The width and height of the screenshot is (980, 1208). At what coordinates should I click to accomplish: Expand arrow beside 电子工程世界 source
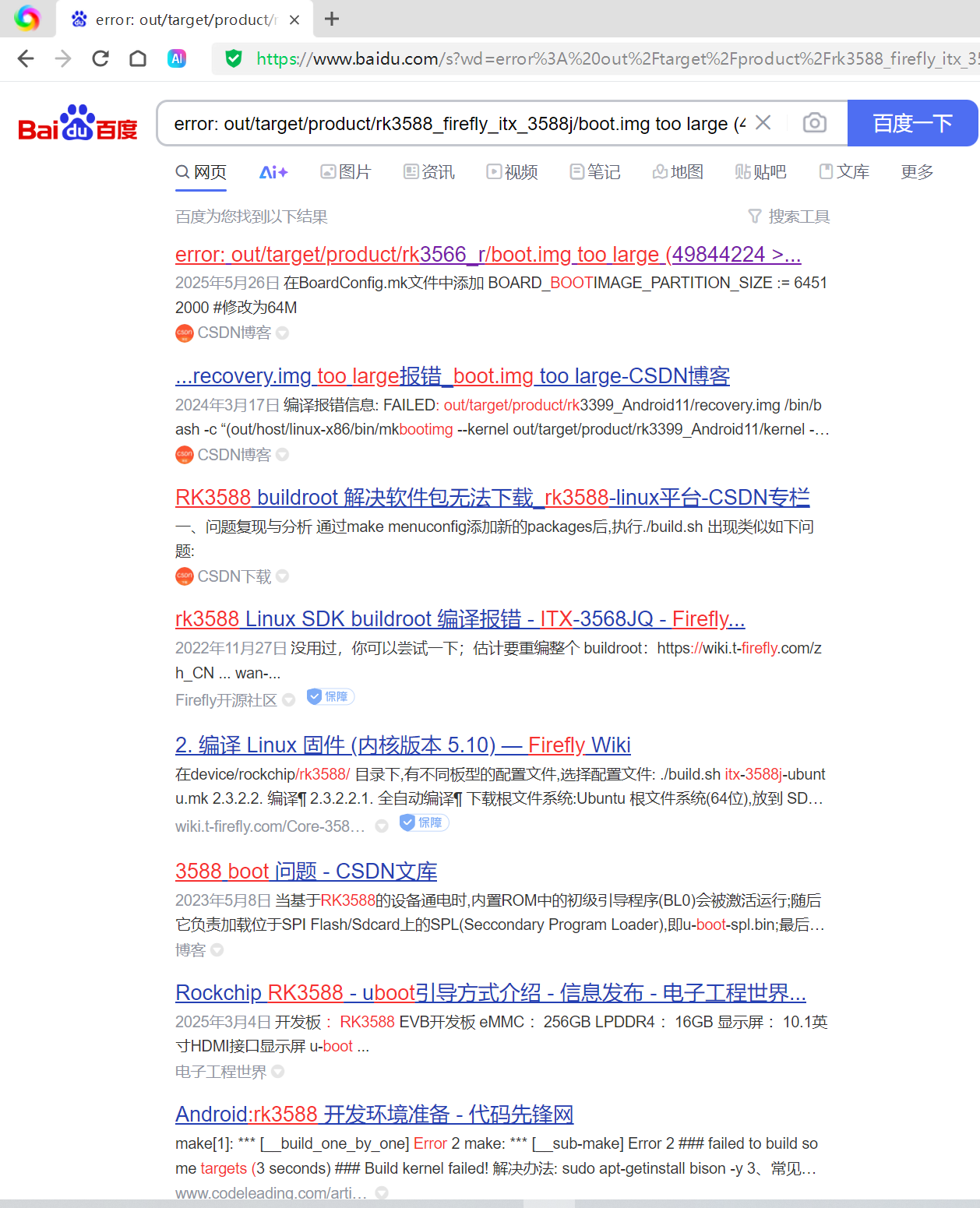click(x=277, y=1072)
